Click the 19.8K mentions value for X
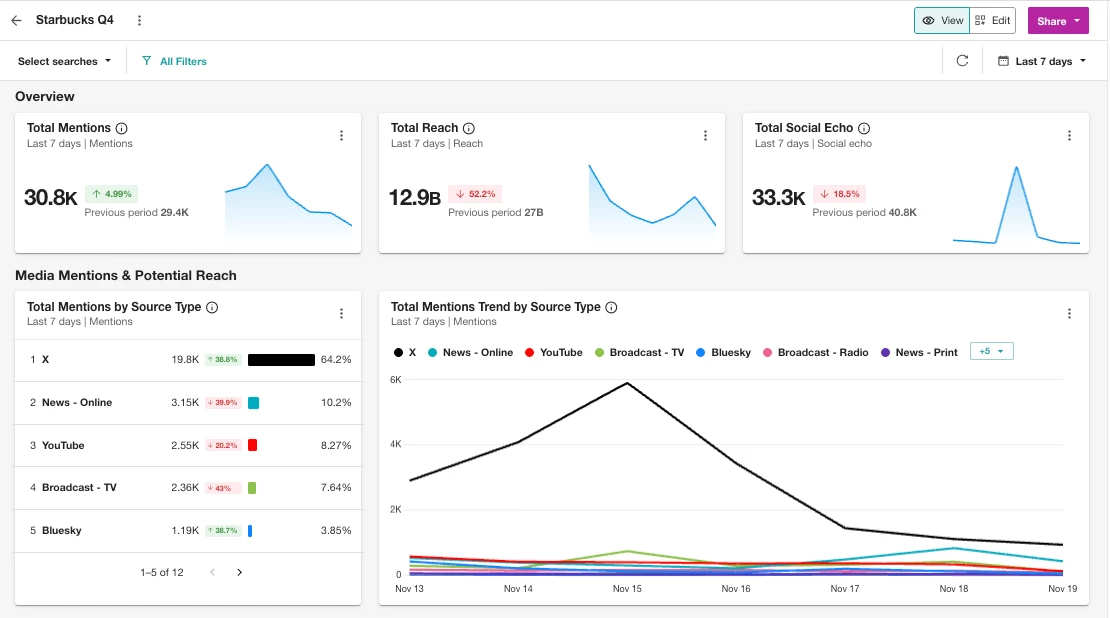 pos(185,360)
